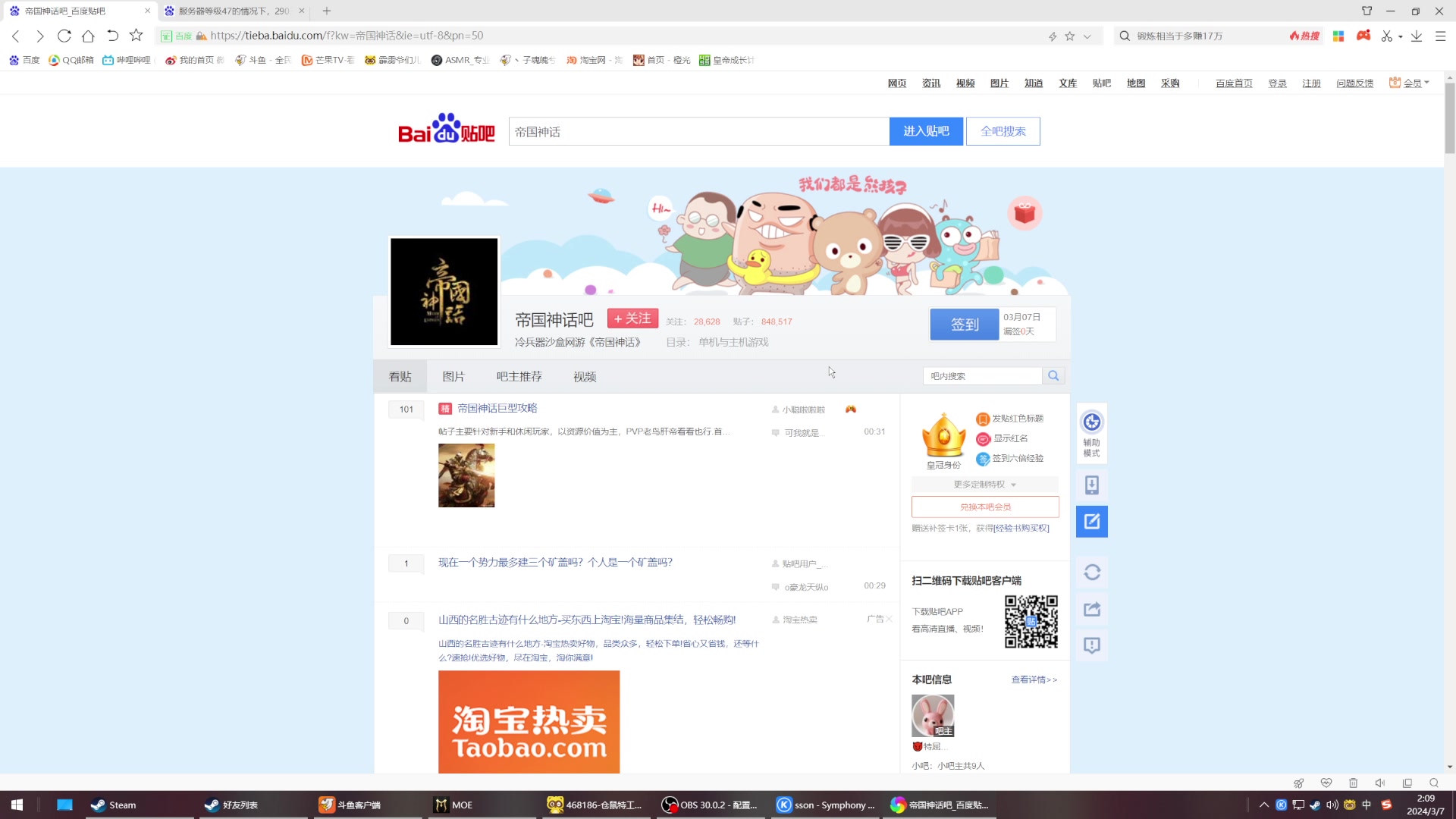Toggle the 热搜 hot search option
Viewport: 1456px width, 819px height.
(1303, 36)
